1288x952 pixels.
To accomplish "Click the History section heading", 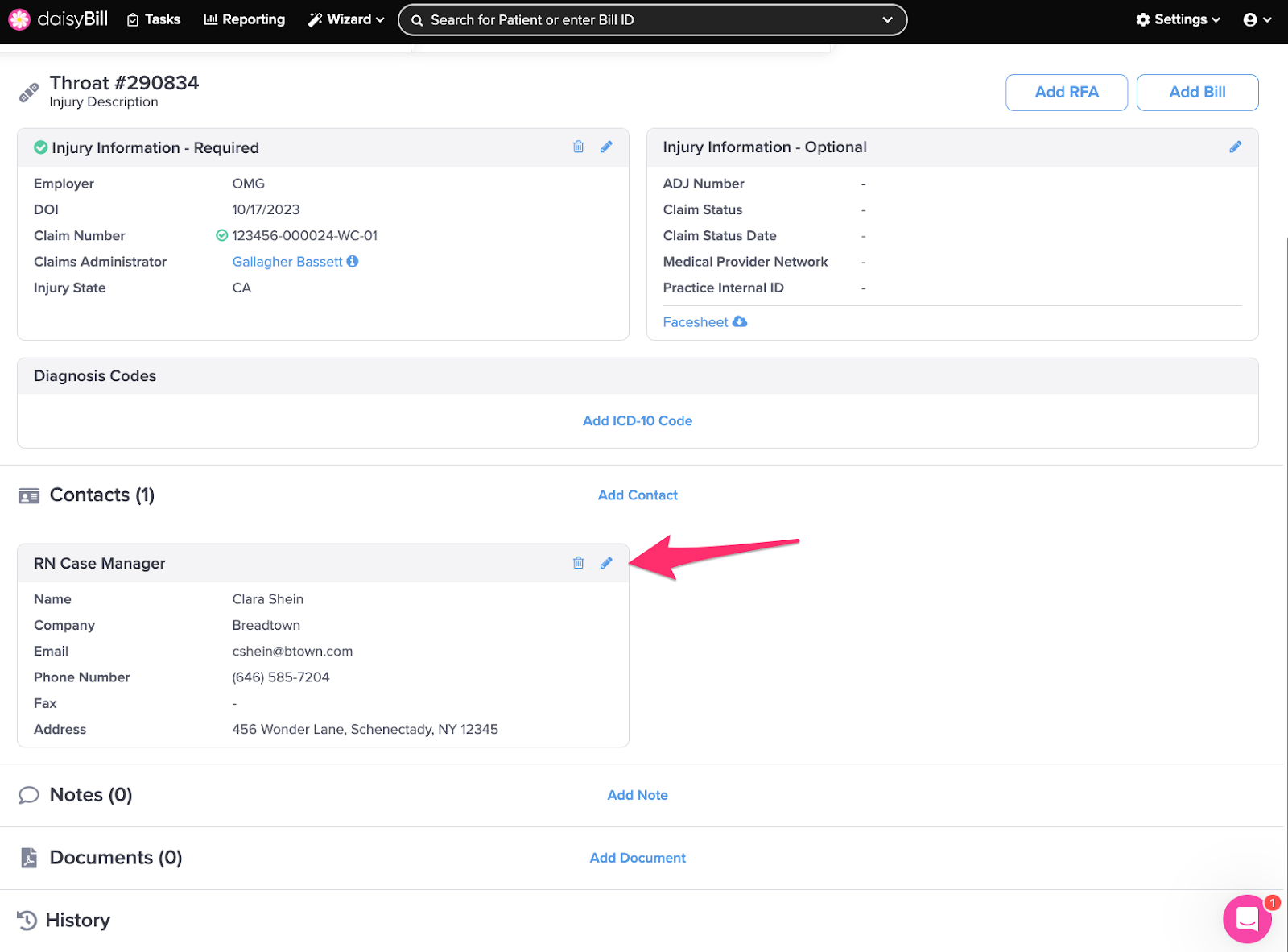I will coord(77,920).
